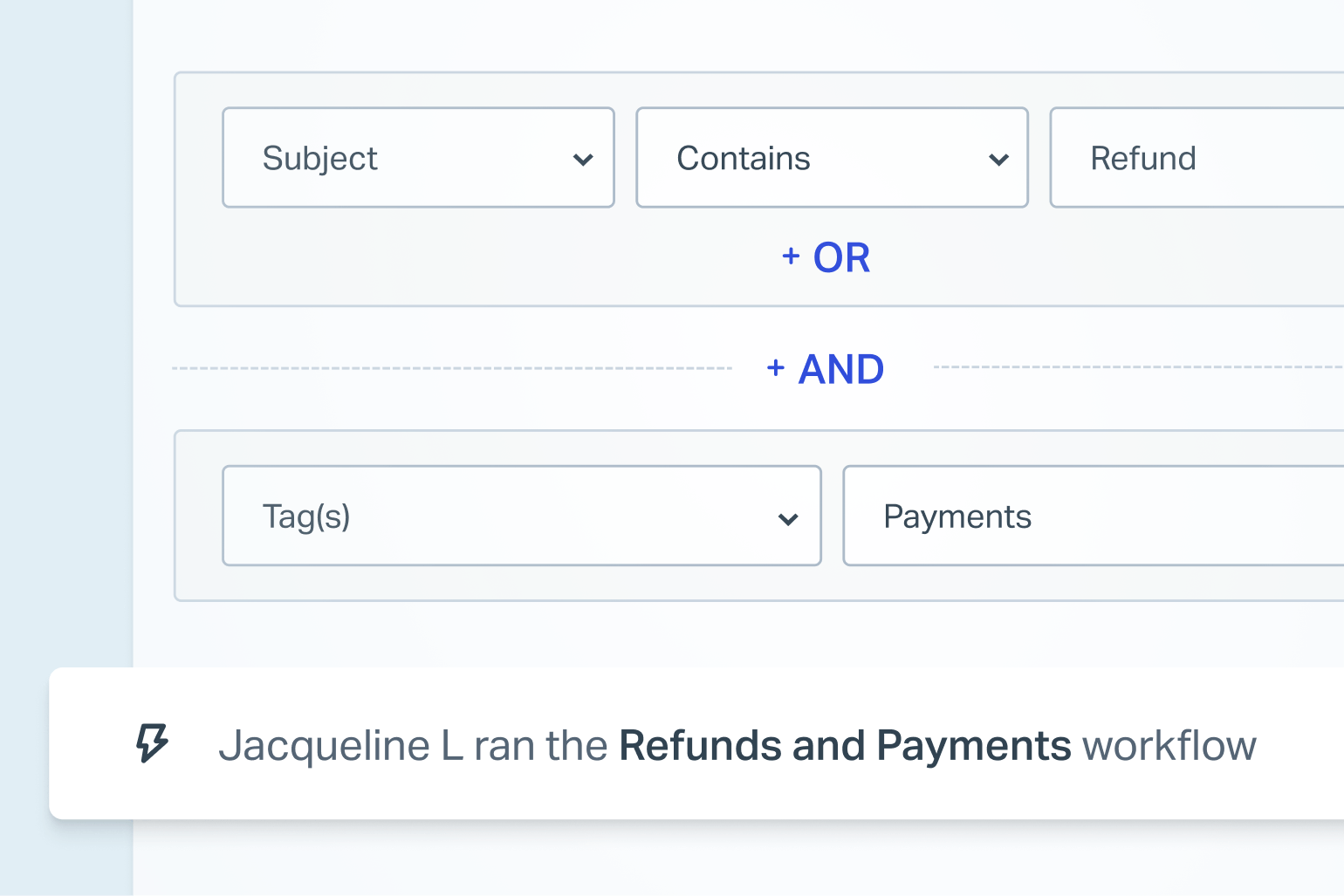Select the Subject text label
Image resolution: width=1344 pixels, height=896 pixels.
tap(319, 160)
